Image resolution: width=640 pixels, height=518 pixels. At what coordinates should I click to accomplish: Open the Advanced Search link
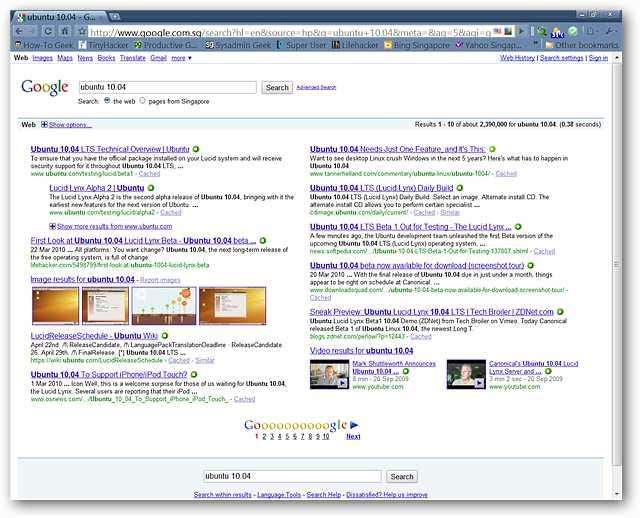(x=316, y=87)
